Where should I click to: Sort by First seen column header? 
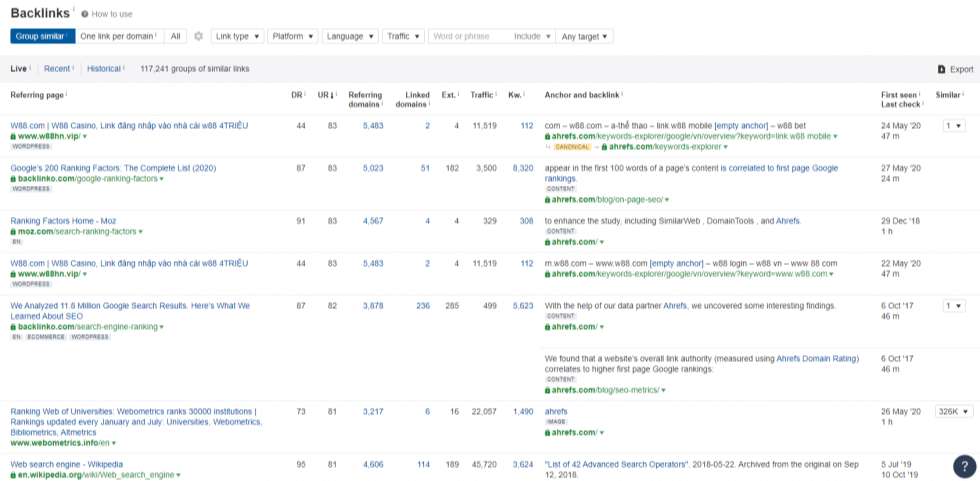pyautogui.click(x=899, y=95)
